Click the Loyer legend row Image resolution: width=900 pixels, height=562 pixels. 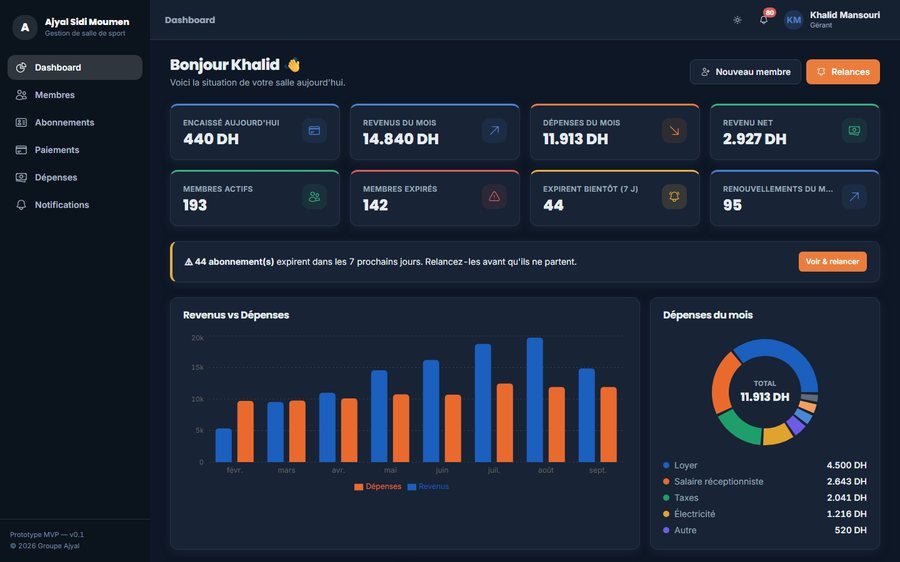(x=765, y=466)
